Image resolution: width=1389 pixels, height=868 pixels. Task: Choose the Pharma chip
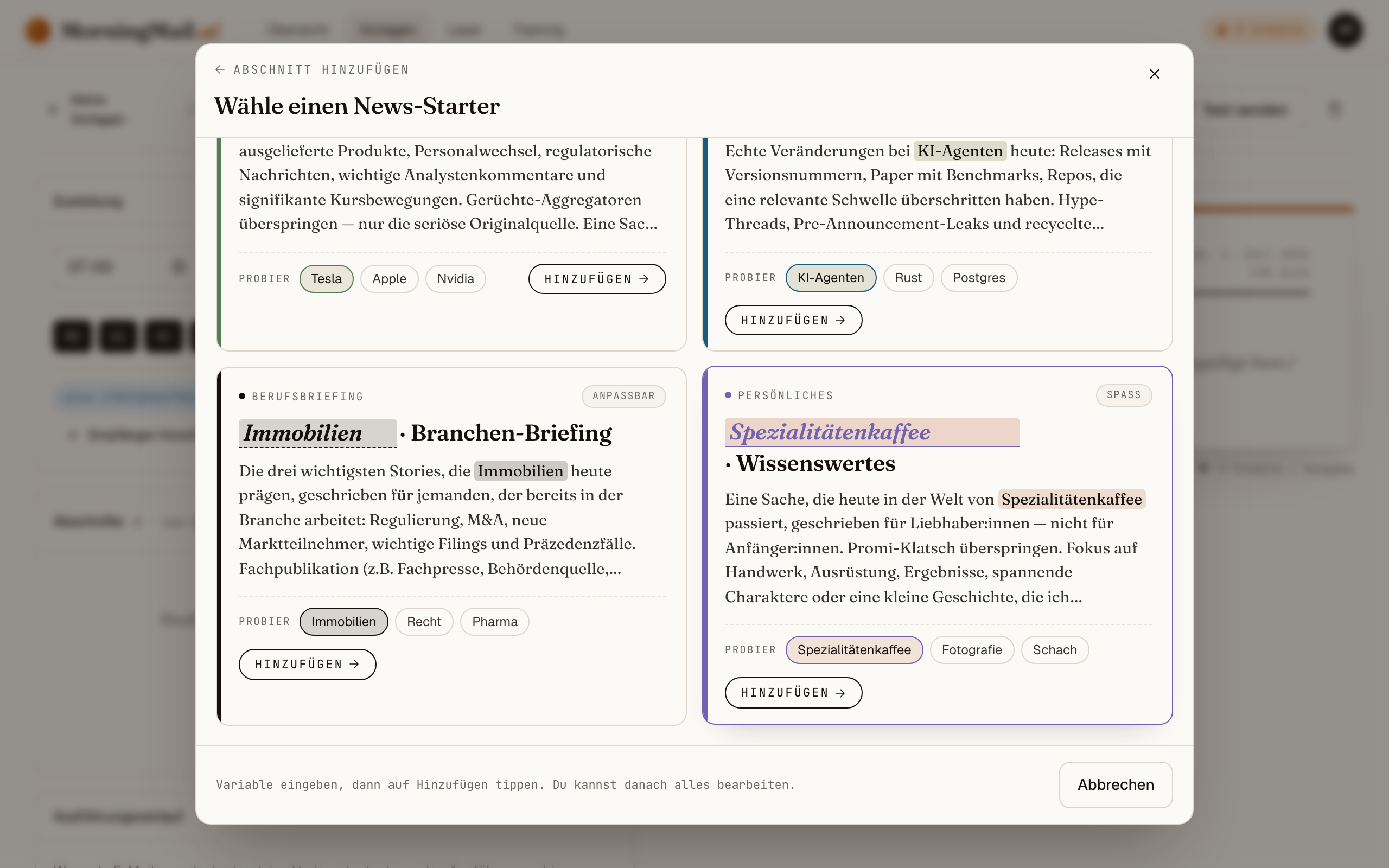(494, 622)
